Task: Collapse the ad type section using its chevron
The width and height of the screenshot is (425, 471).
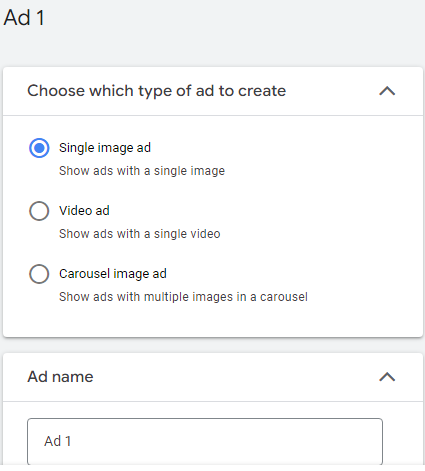Action: click(x=387, y=91)
